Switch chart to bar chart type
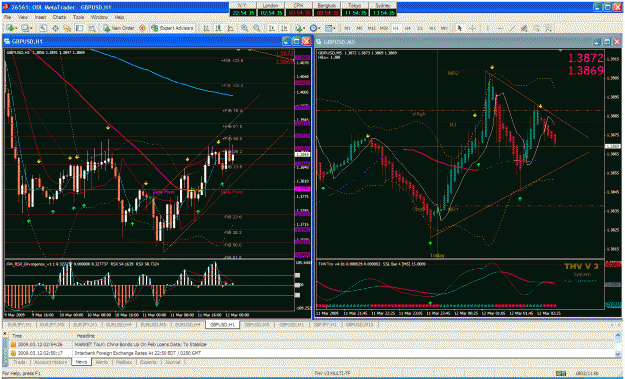Image resolution: width=625 pixels, height=379 pixels. click(206, 28)
